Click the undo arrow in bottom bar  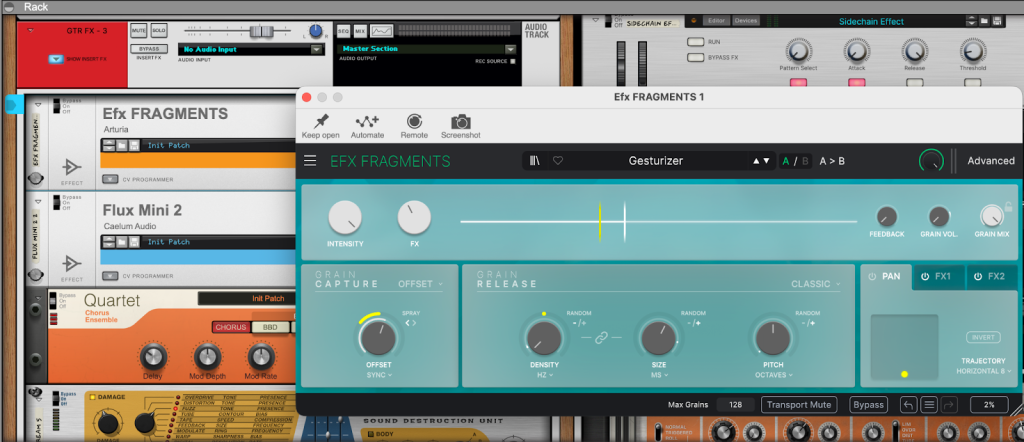pos(908,405)
